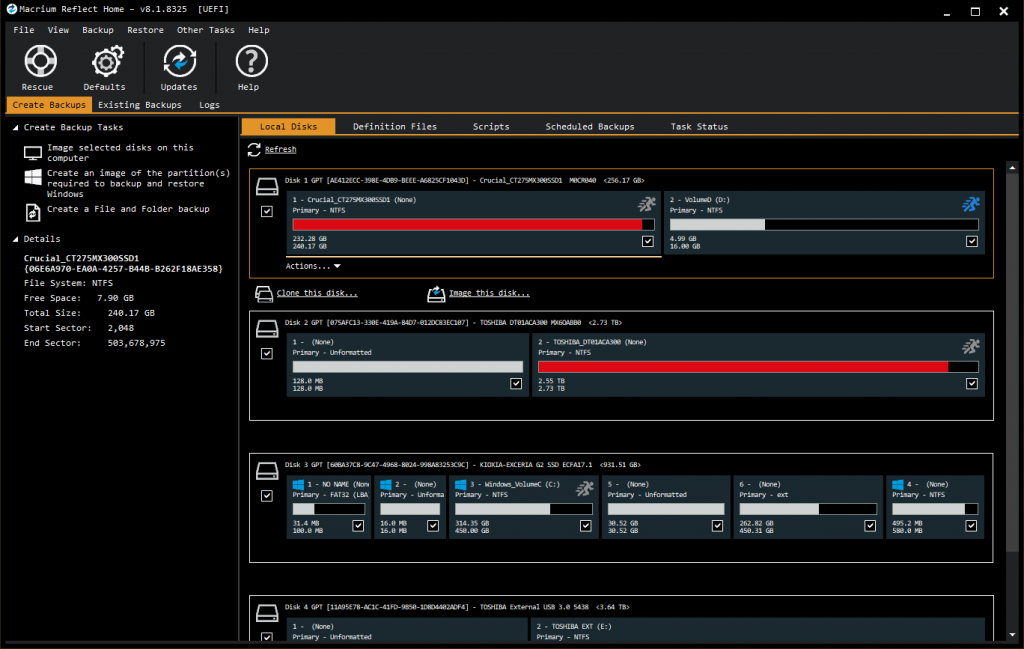Screen dimensions: 1024x649
Task: Click the Clone this disk icon
Action: [264, 294]
